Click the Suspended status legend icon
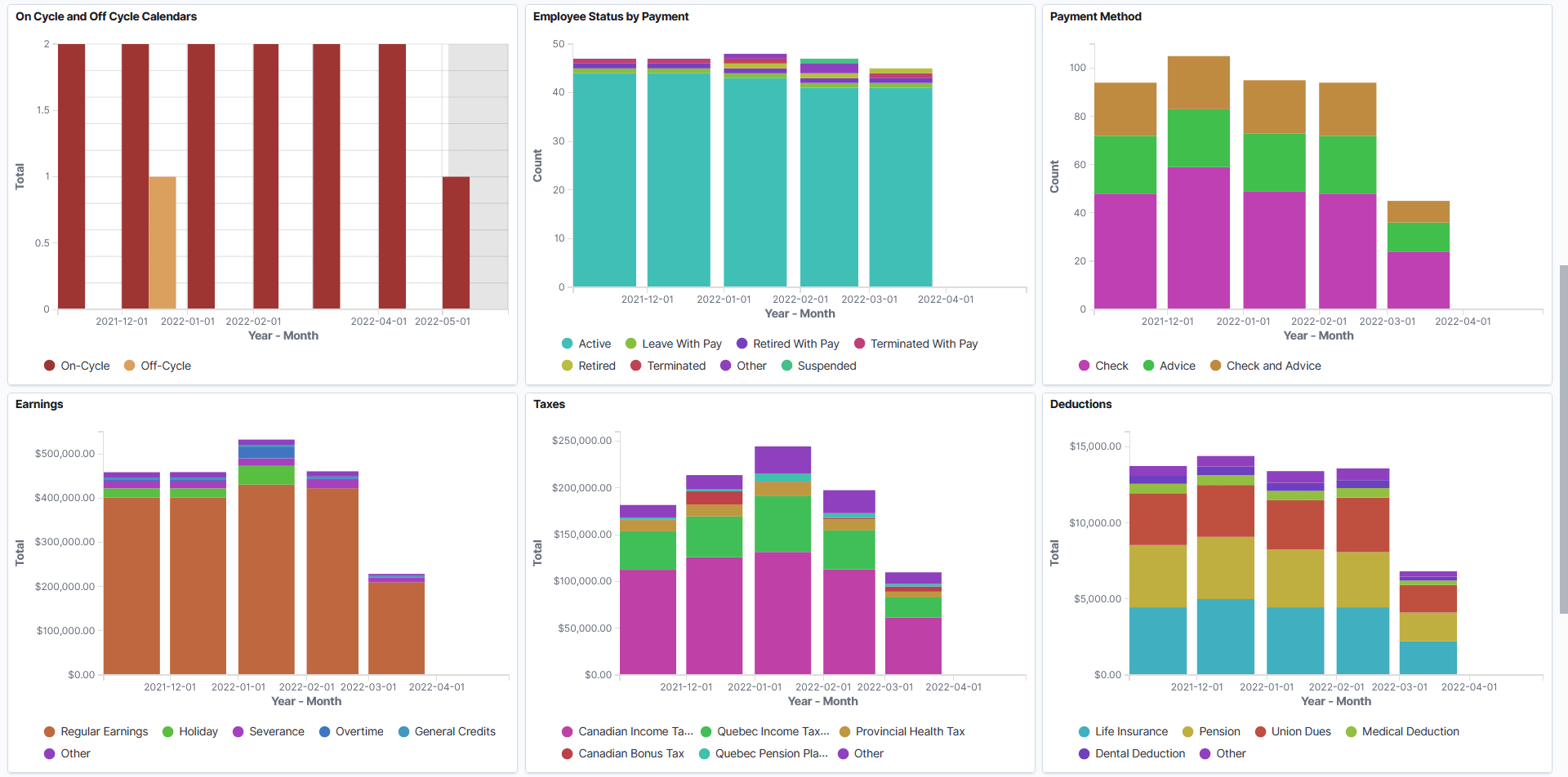The height and width of the screenshot is (777, 1568). click(787, 366)
